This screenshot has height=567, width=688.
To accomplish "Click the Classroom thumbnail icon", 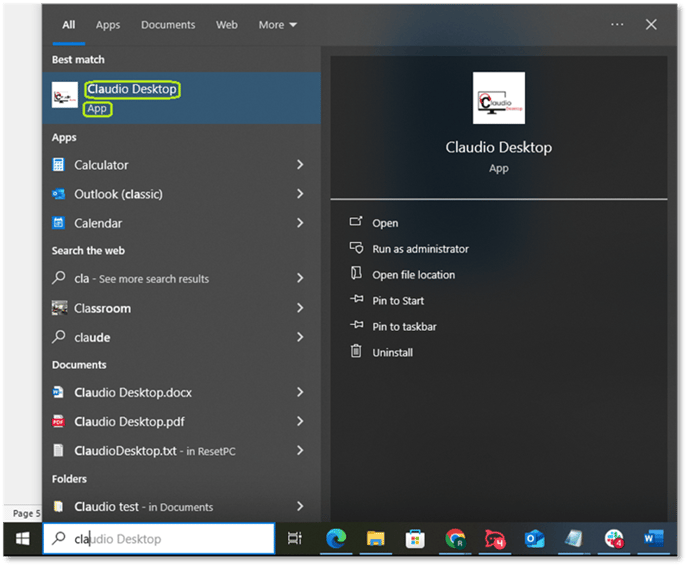I will pos(59,308).
